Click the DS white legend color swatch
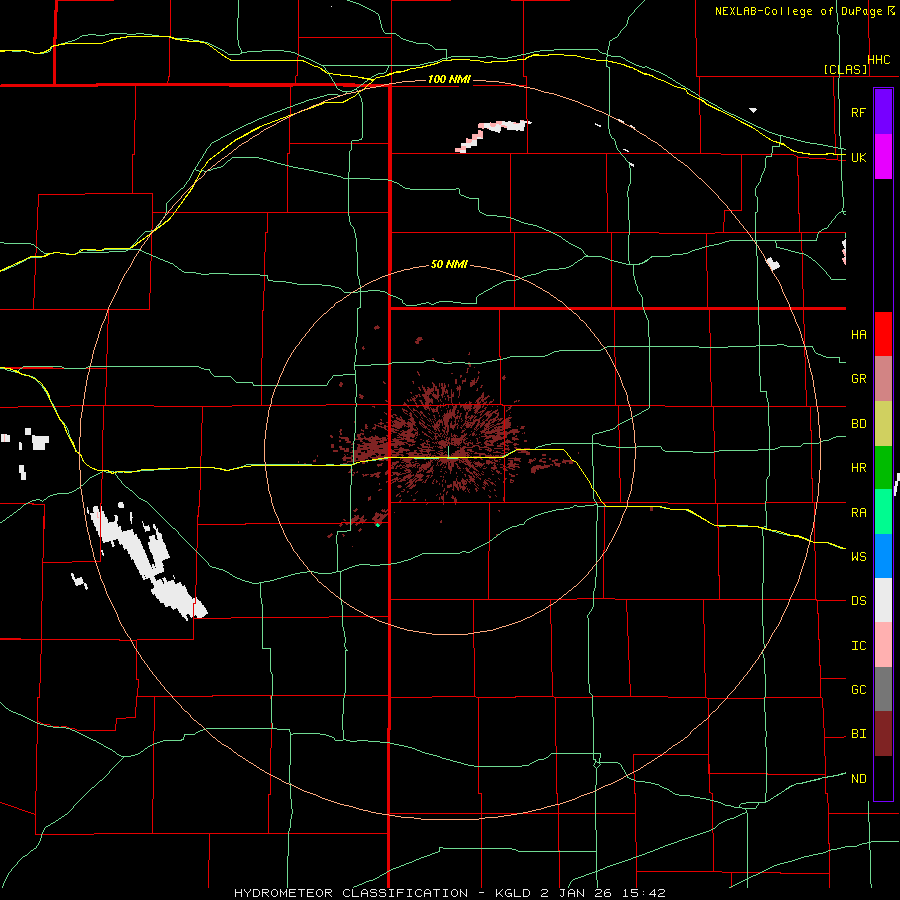The width and height of the screenshot is (900, 900). [883, 600]
